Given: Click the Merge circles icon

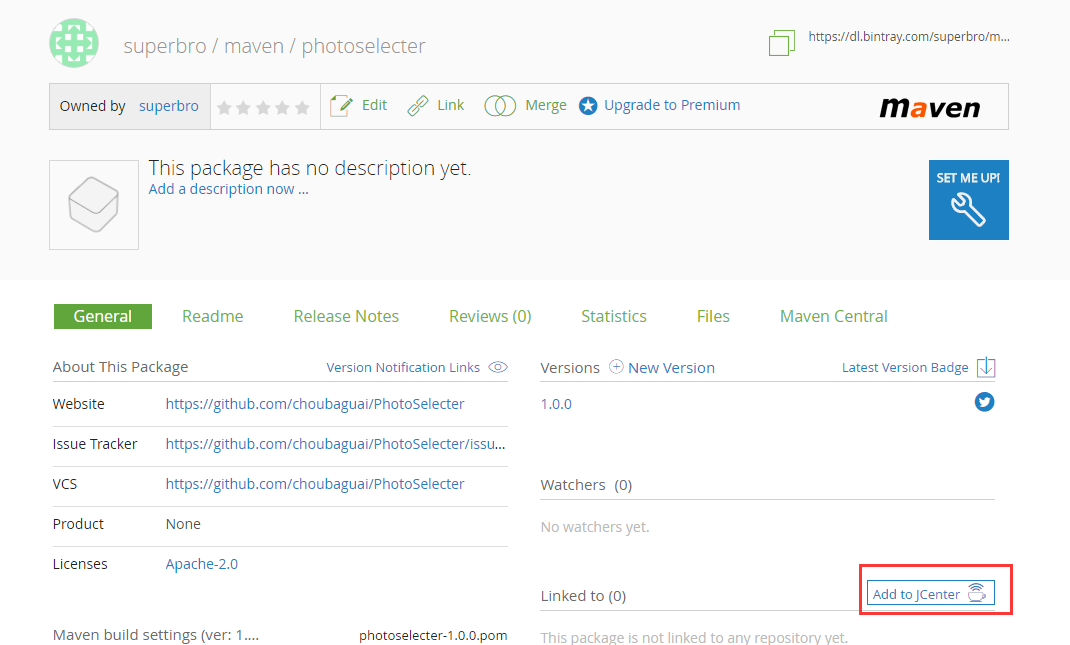Looking at the screenshot, I should [x=500, y=106].
